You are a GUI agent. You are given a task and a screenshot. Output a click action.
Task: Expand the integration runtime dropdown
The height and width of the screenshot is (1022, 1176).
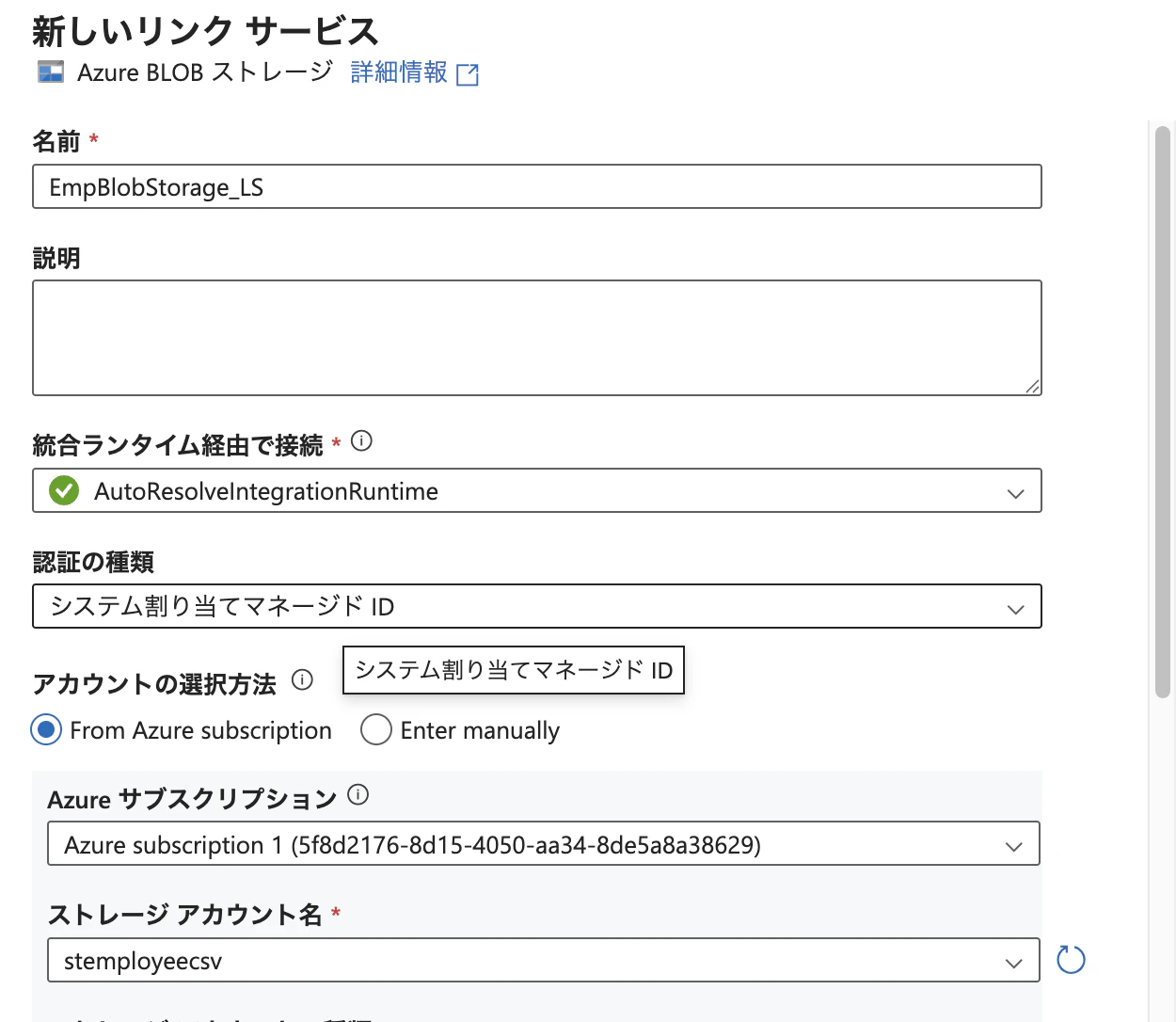coord(1015,492)
